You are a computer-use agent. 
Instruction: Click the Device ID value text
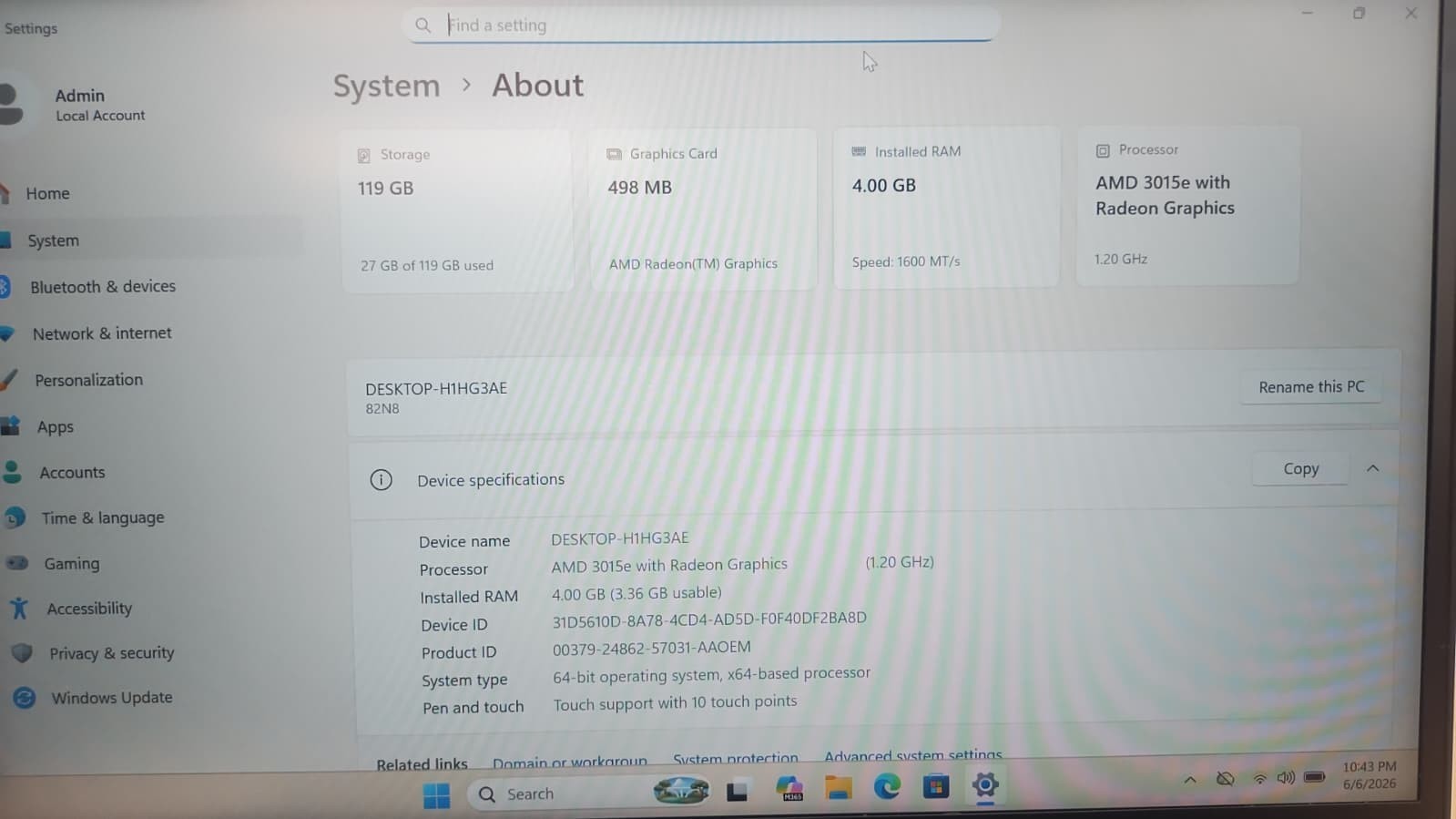pos(709,619)
